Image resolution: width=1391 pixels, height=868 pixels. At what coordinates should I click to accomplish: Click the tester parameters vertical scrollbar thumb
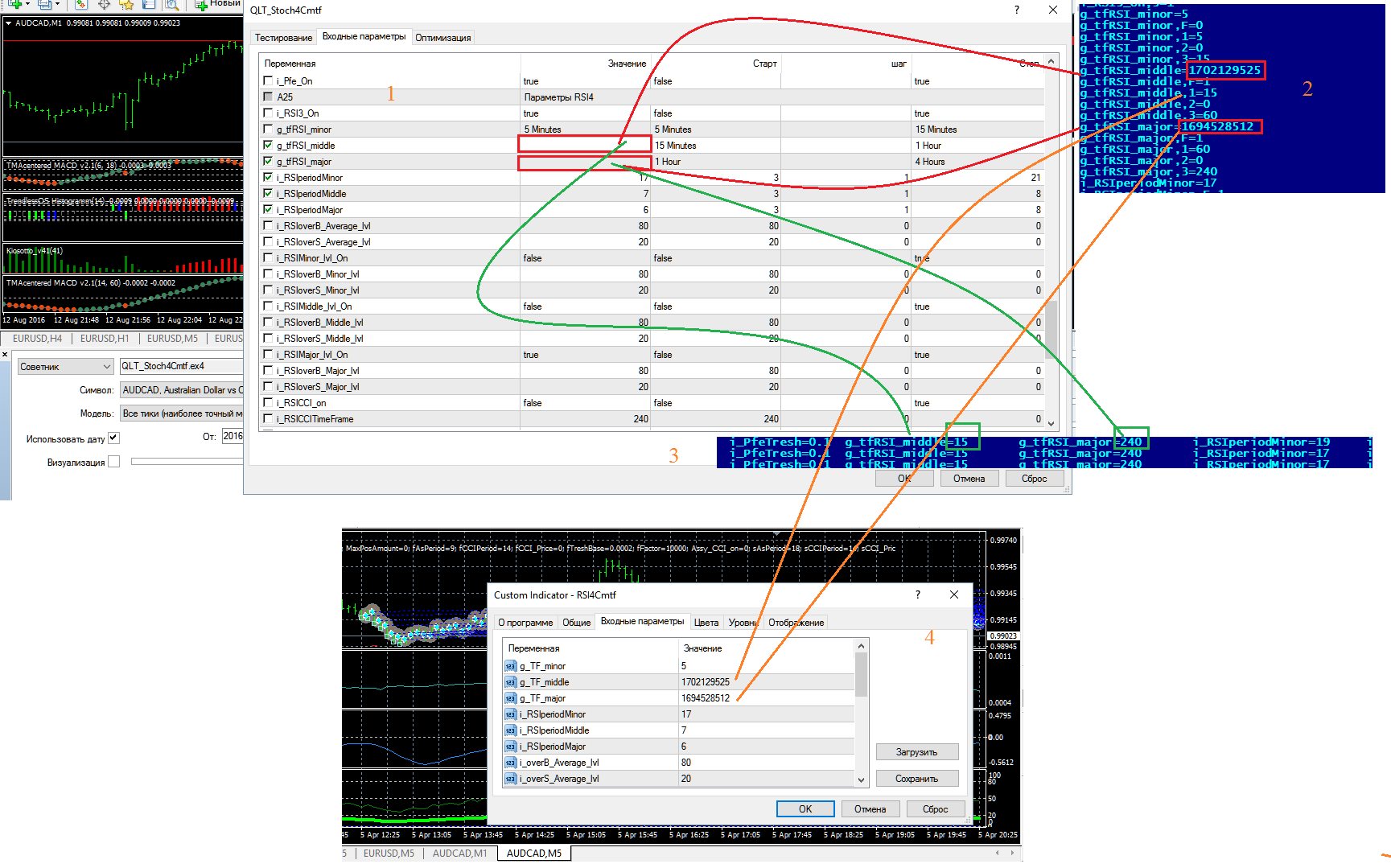(x=1051, y=330)
